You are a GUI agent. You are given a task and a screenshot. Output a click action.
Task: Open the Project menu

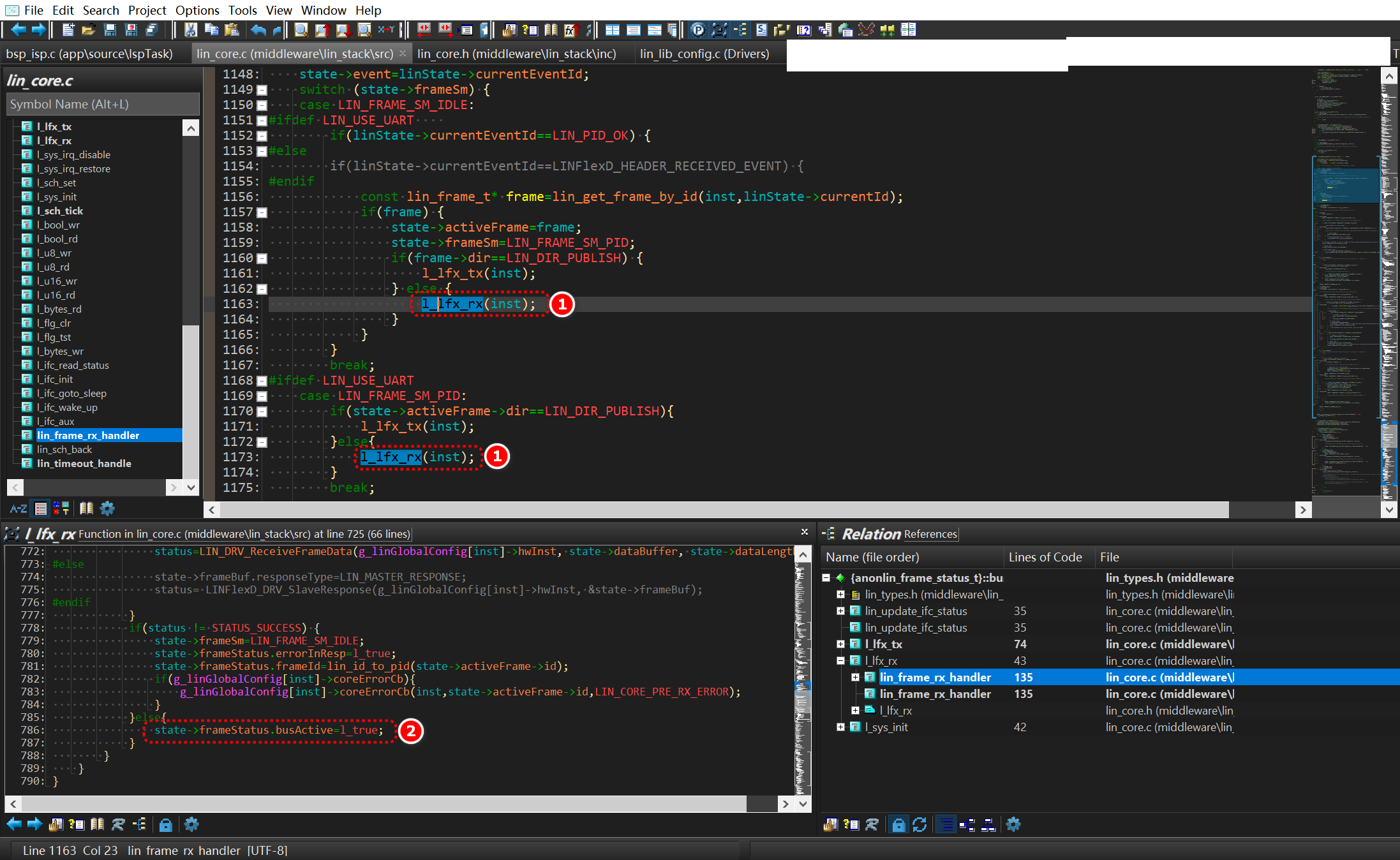pyautogui.click(x=147, y=10)
